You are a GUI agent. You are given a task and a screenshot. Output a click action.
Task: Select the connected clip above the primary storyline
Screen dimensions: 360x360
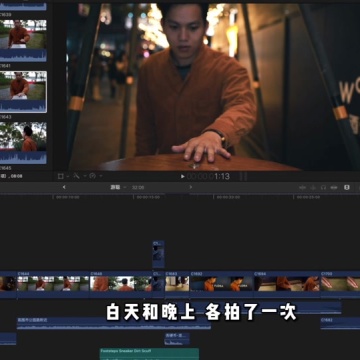pos(158,254)
